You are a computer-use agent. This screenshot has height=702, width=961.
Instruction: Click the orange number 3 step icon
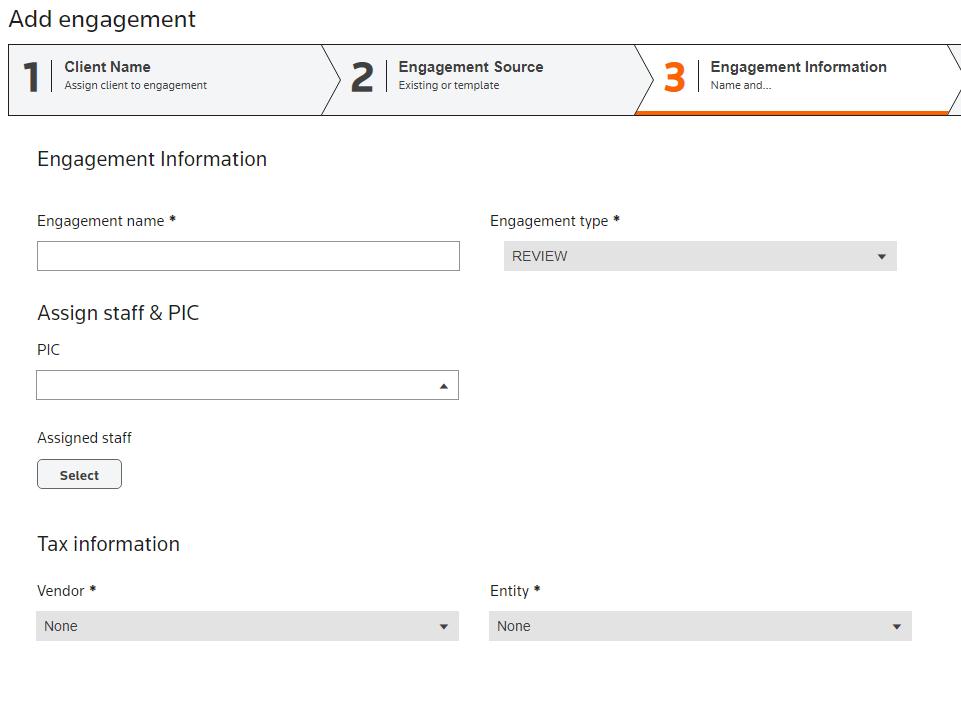pos(674,78)
